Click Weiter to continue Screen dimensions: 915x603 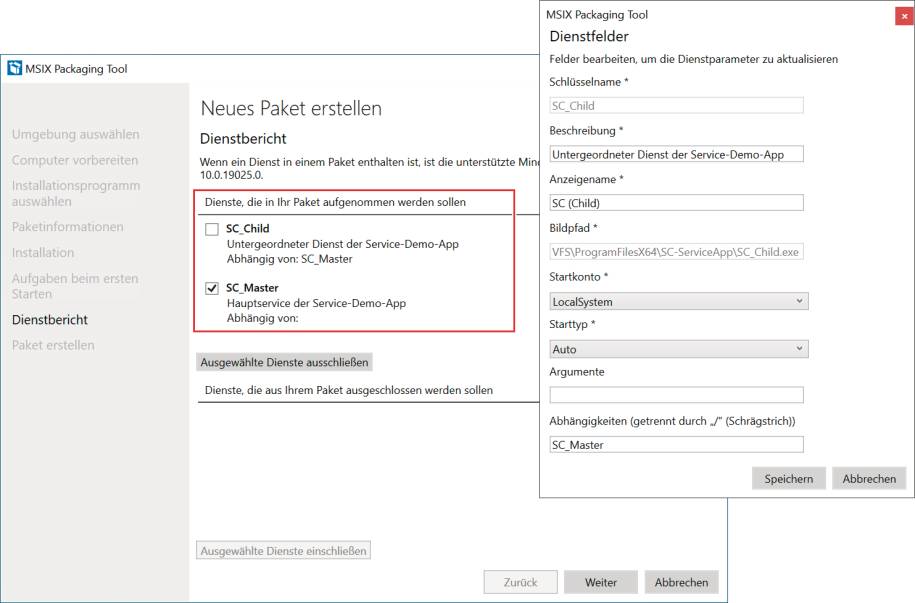pos(600,582)
